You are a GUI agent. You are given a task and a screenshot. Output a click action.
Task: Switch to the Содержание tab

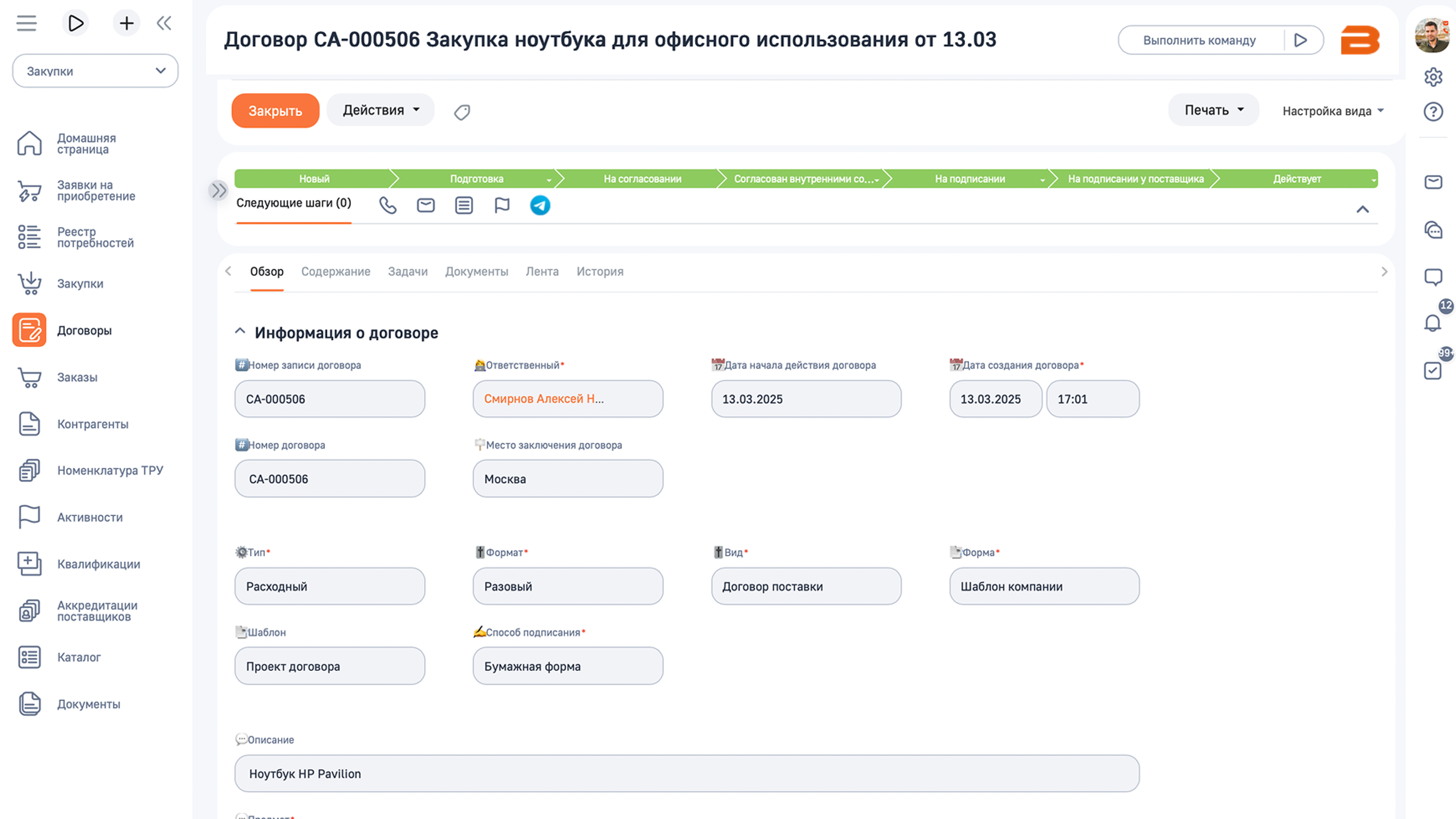tap(336, 272)
